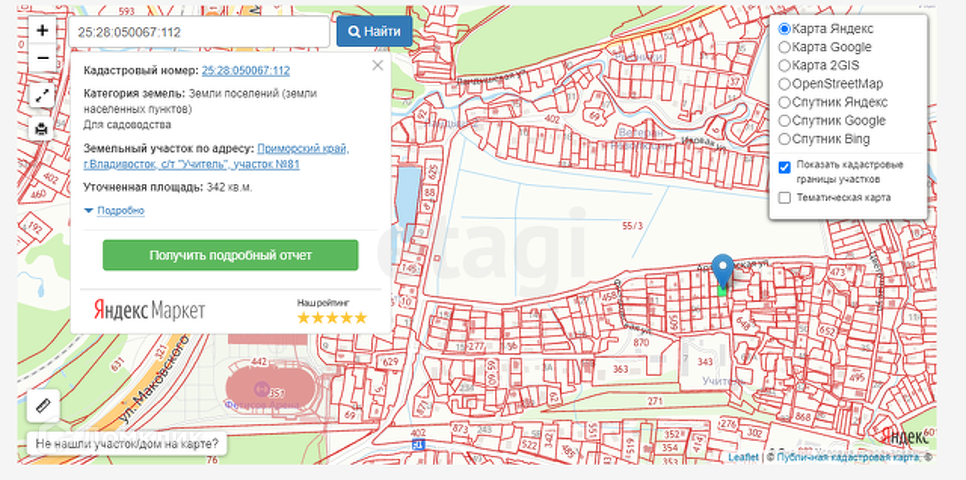
Task: Activate the ruler measurement tool
Action: 43,406
